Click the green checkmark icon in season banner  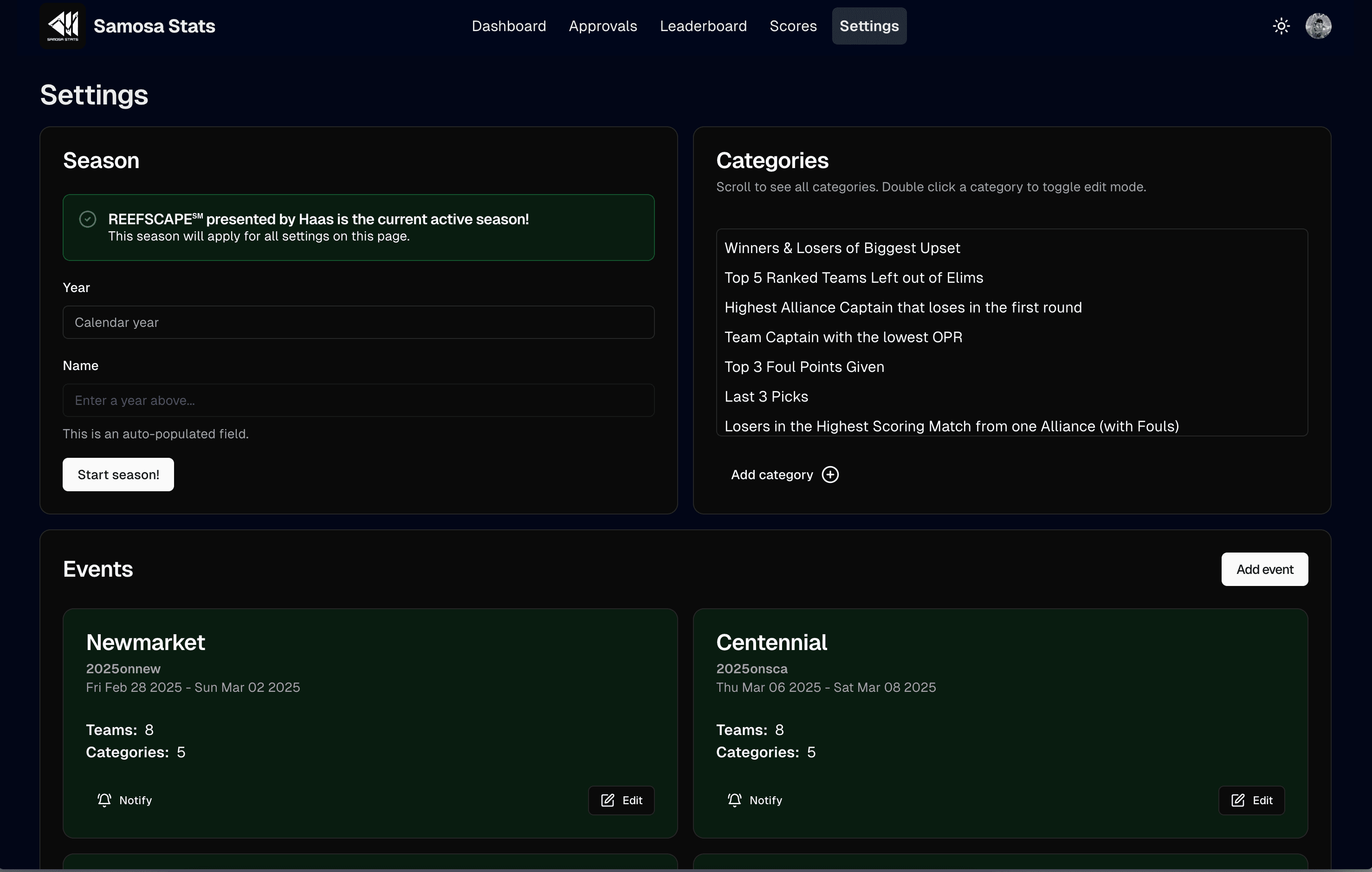(x=88, y=220)
